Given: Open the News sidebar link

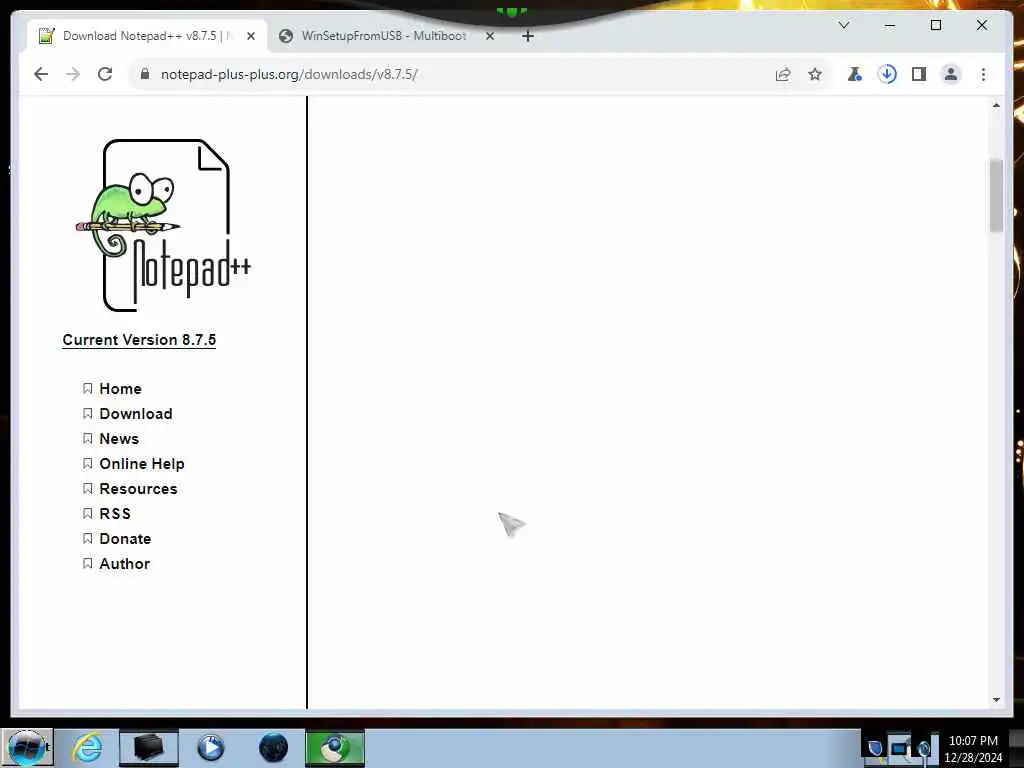Looking at the screenshot, I should pyautogui.click(x=119, y=439).
